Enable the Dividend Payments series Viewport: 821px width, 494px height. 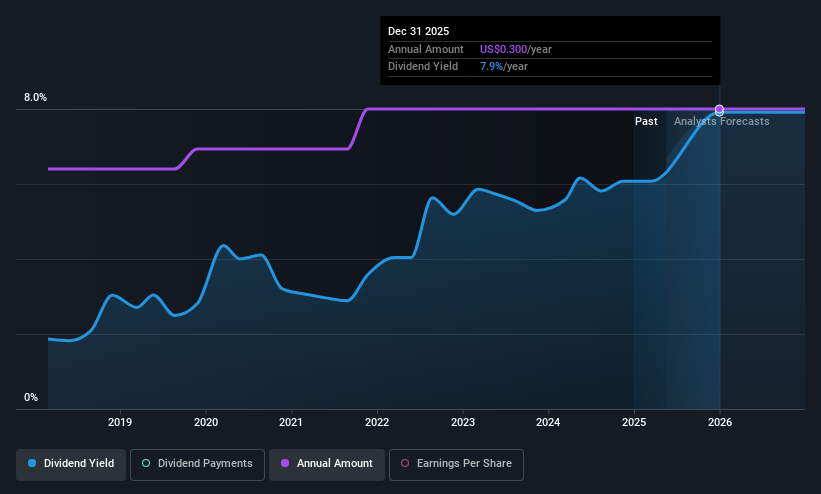coord(197,465)
